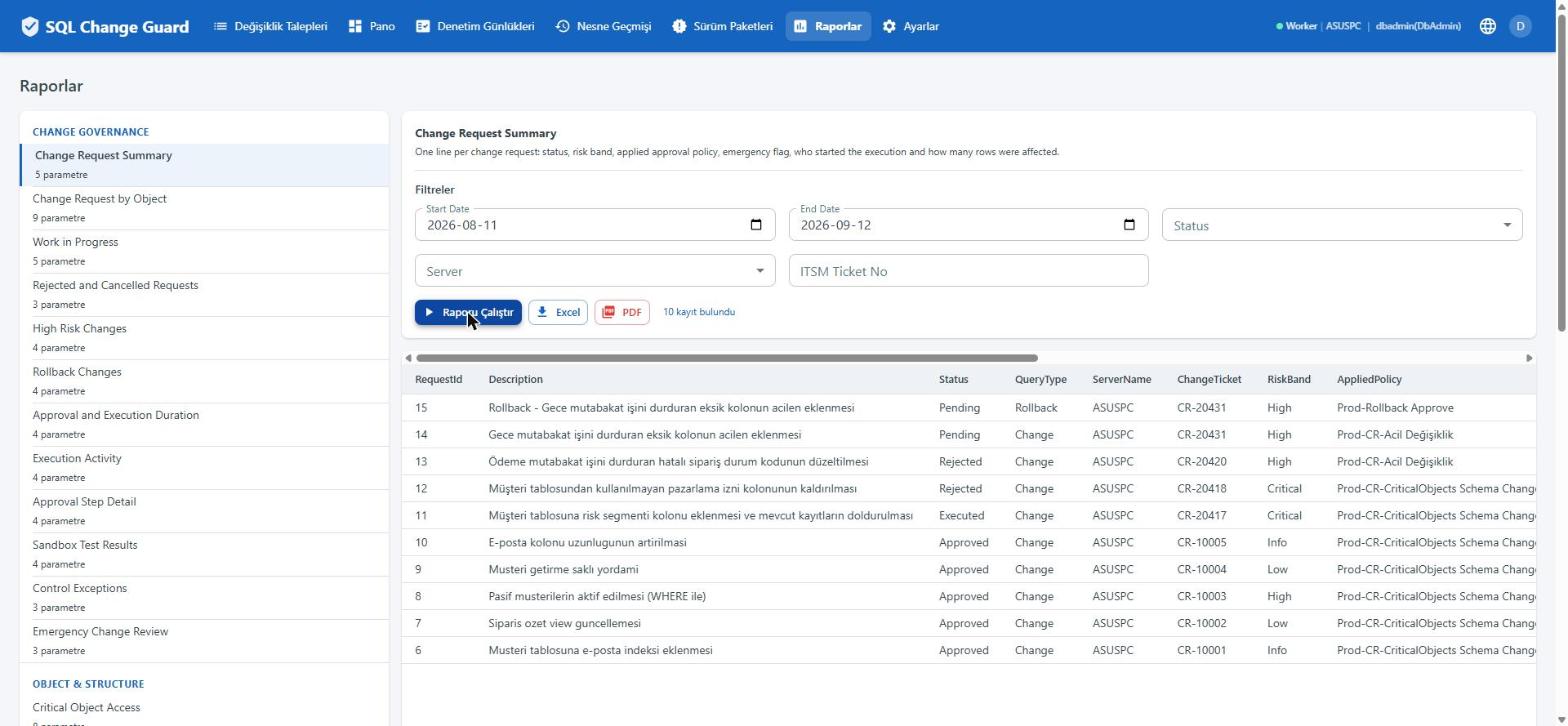Click the description 'Ödeme mutabakat işini durduran hatalı sipariş'
The height and width of the screenshot is (726, 1568).
[678, 462]
